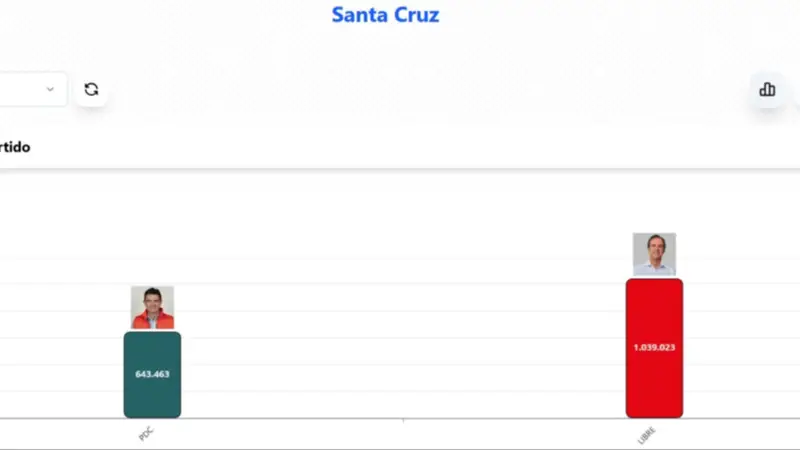Open the selector box beside refresh

coord(25,89)
